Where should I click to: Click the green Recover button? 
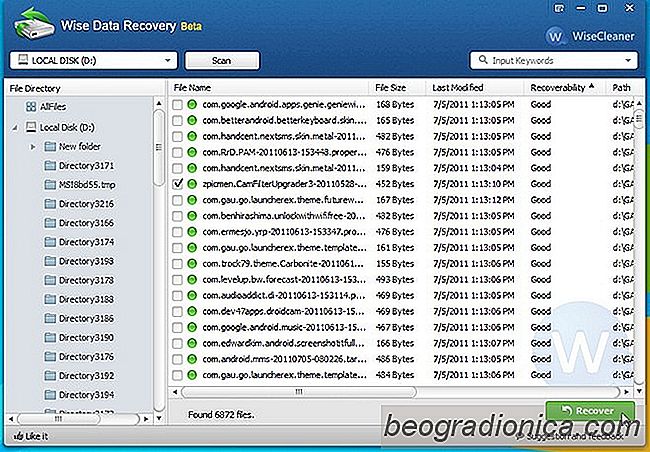point(590,411)
